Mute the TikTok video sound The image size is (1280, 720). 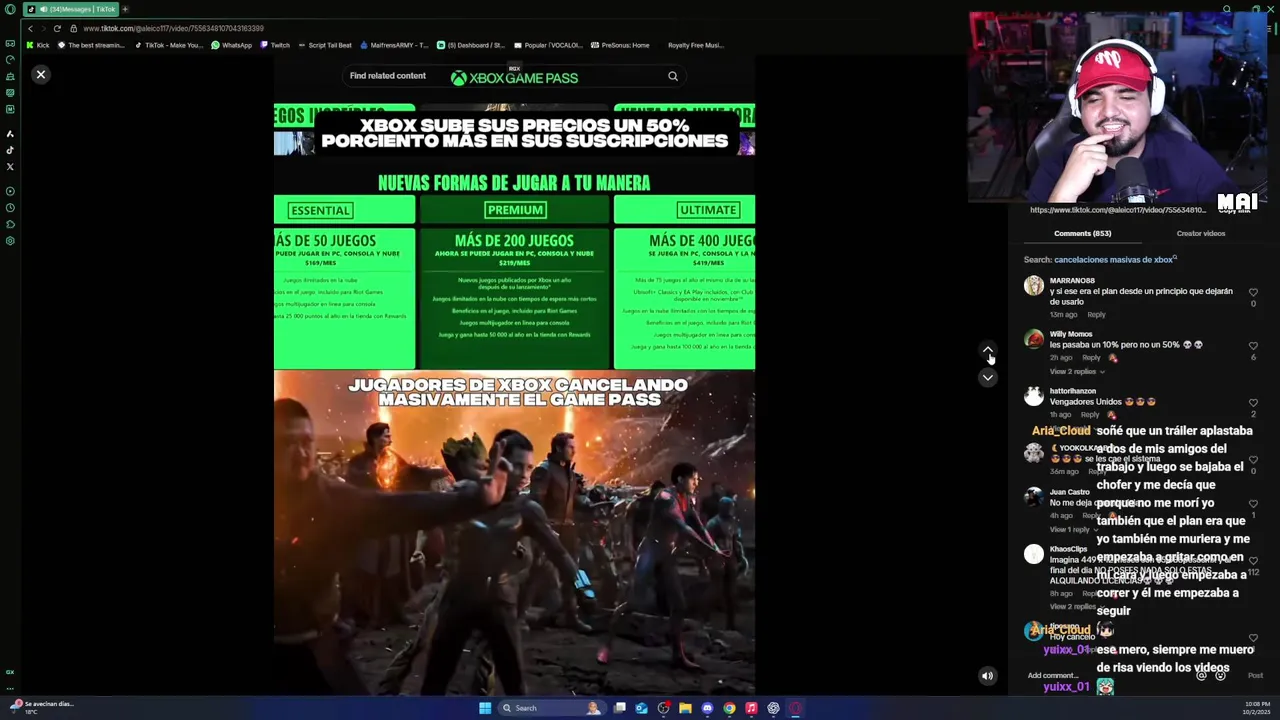(987, 676)
